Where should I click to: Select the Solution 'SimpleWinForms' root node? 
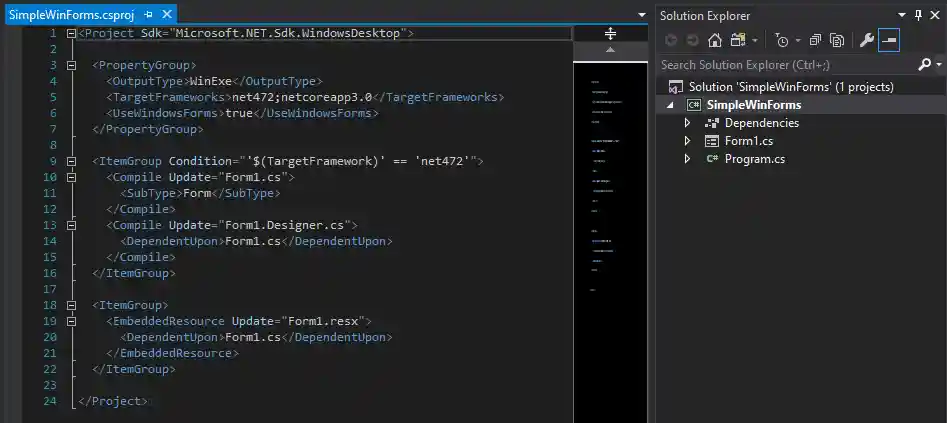click(777, 87)
